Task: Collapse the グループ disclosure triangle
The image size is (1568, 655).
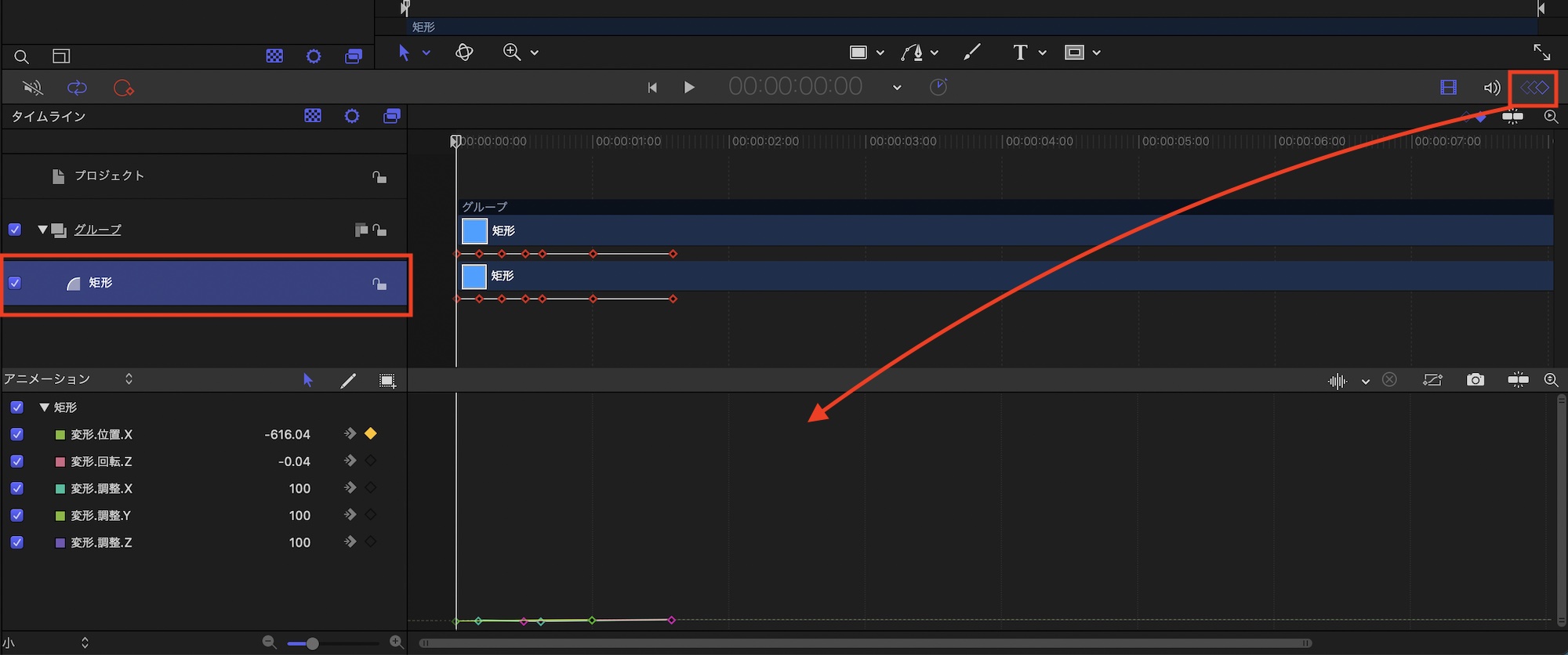Action: click(42, 230)
